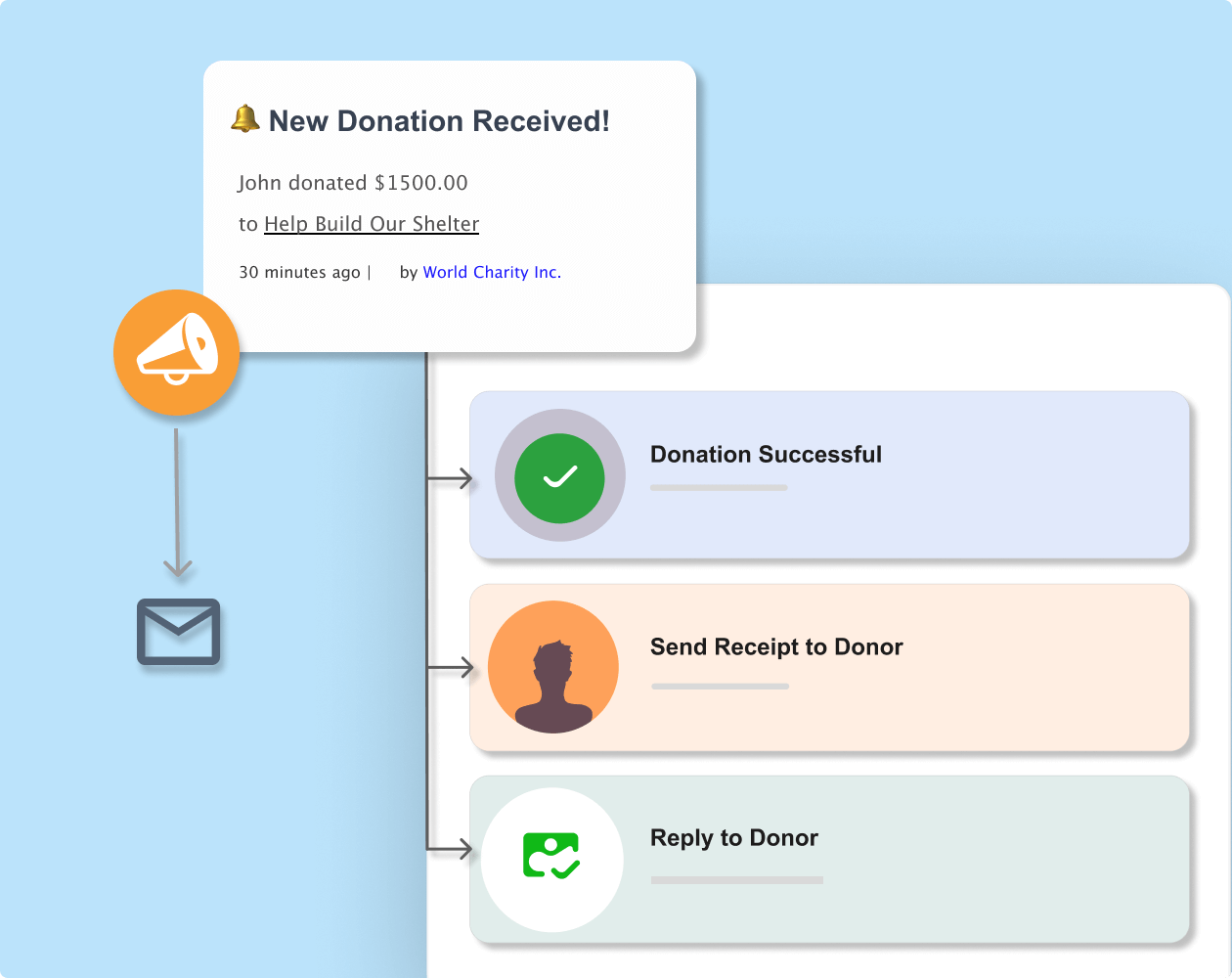Image resolution: width=1232 pixels, height=978 pixels.
Task: Click the green checkmark success icon
Action: point(559,476)
